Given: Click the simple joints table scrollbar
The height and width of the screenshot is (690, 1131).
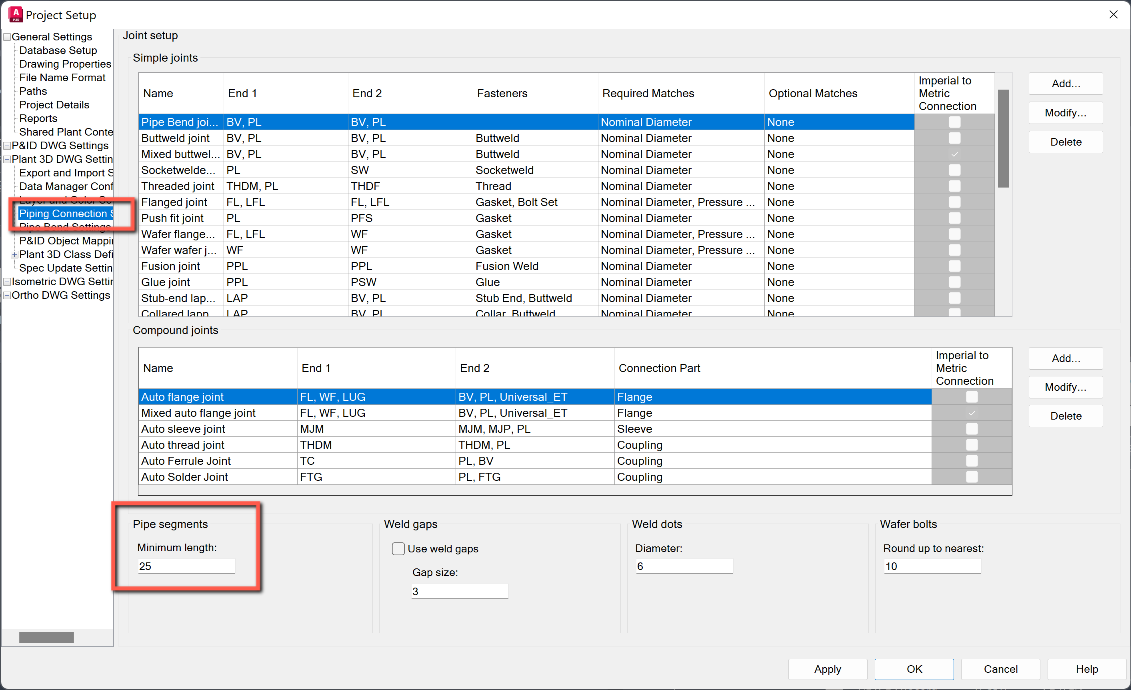Looking at the screenshot, I should pyautogui.click(x=1004, y=145).
